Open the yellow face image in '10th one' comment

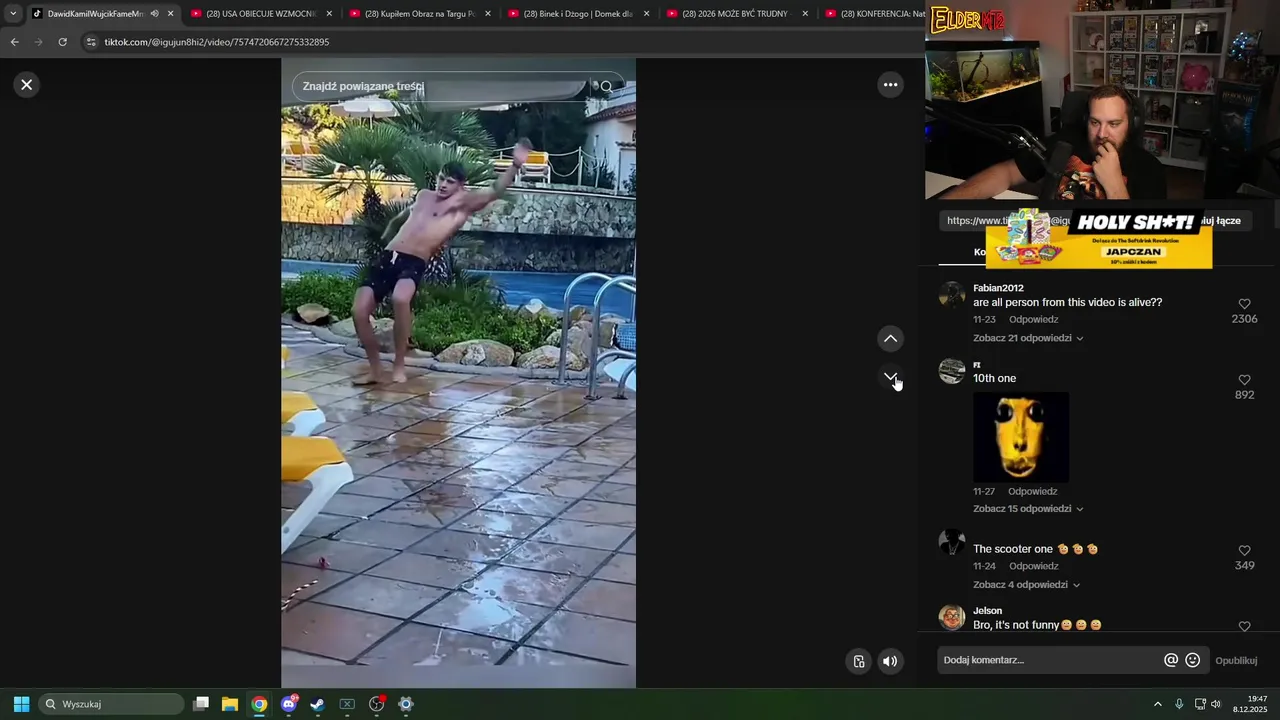tap(1021, 437)
